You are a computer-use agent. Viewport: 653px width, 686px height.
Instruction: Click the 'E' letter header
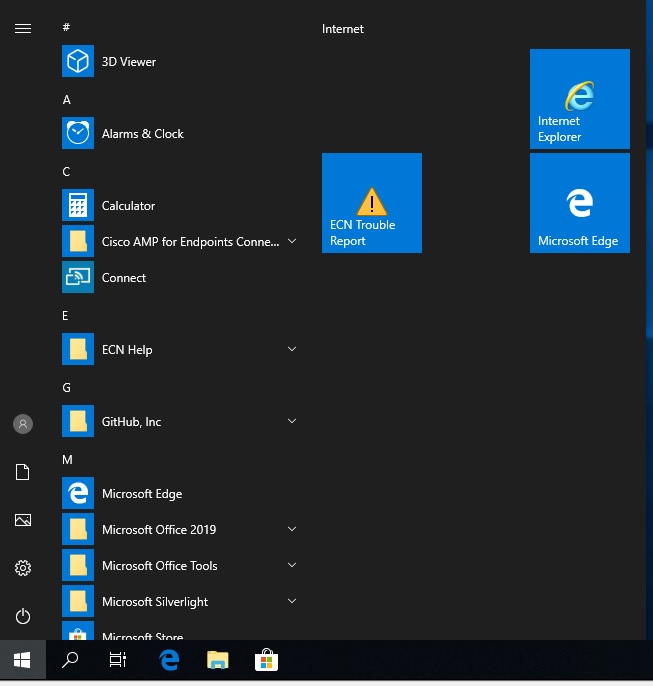point(65,315)
